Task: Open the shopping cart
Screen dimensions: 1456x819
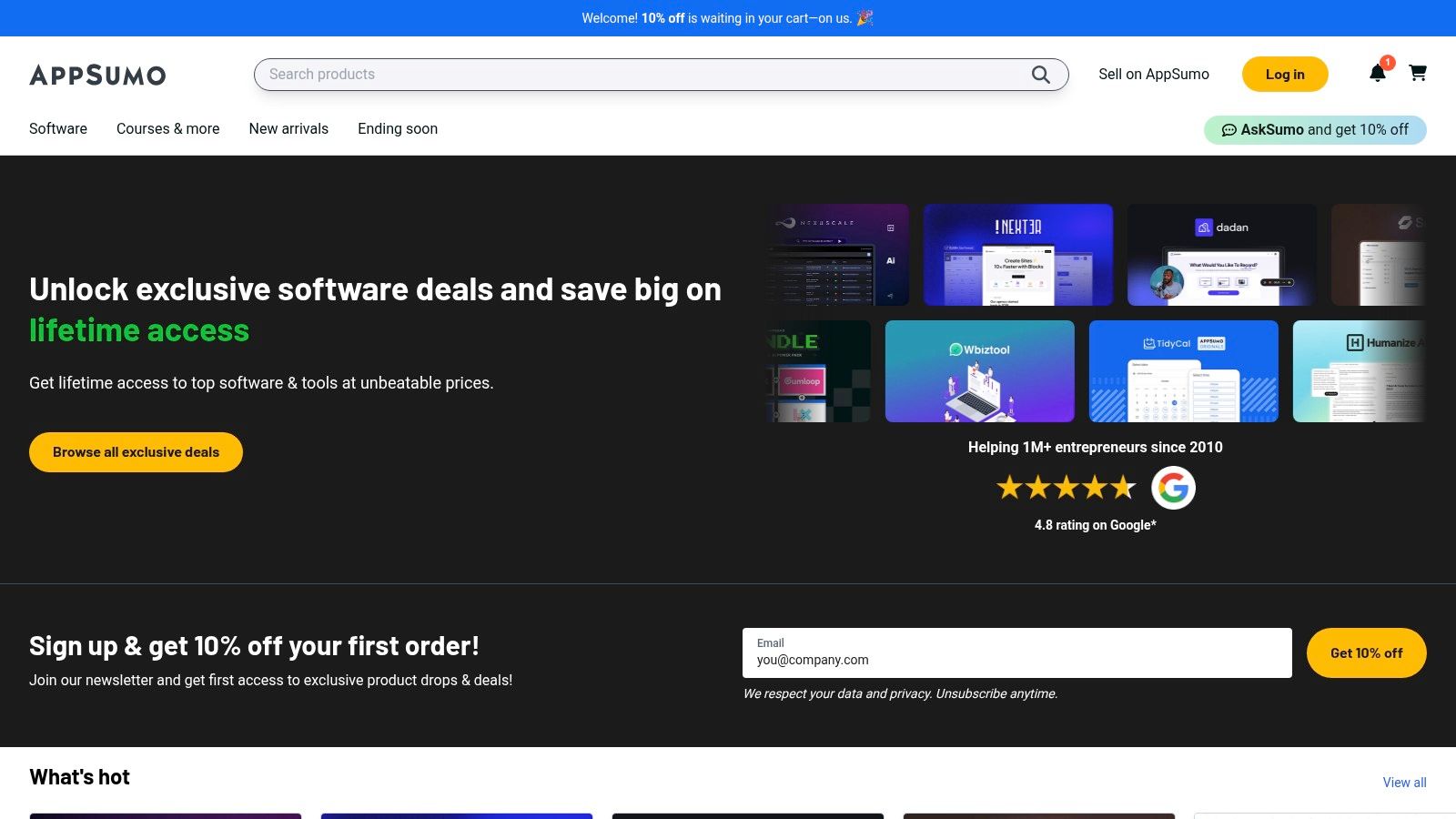Action: pos(1418,73)
